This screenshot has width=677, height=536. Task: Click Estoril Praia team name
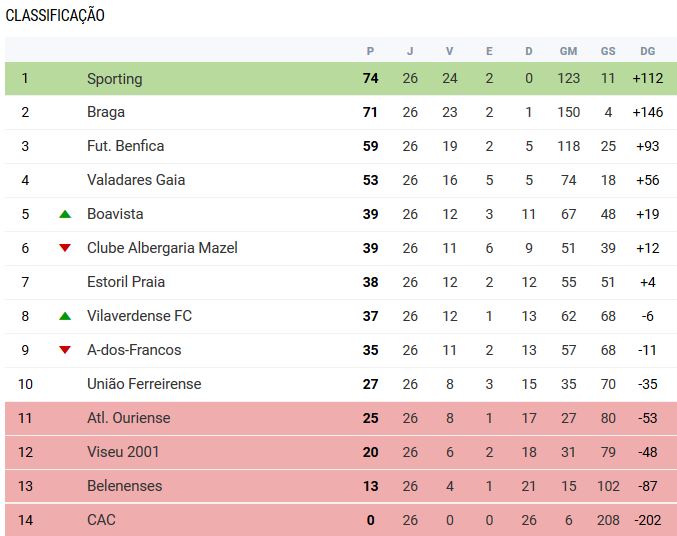click(125, 282)
